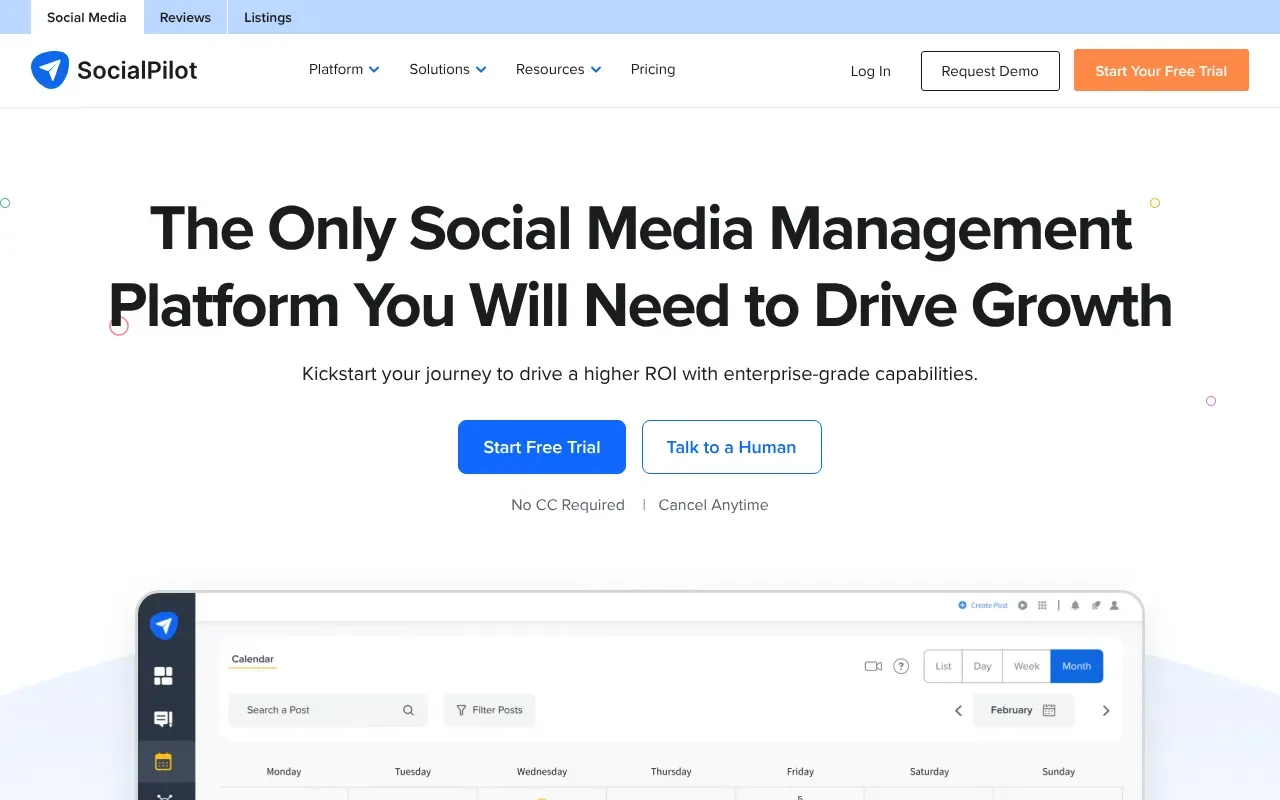Click the notification bell icon in the top bar

click(x=1074, y=605)
